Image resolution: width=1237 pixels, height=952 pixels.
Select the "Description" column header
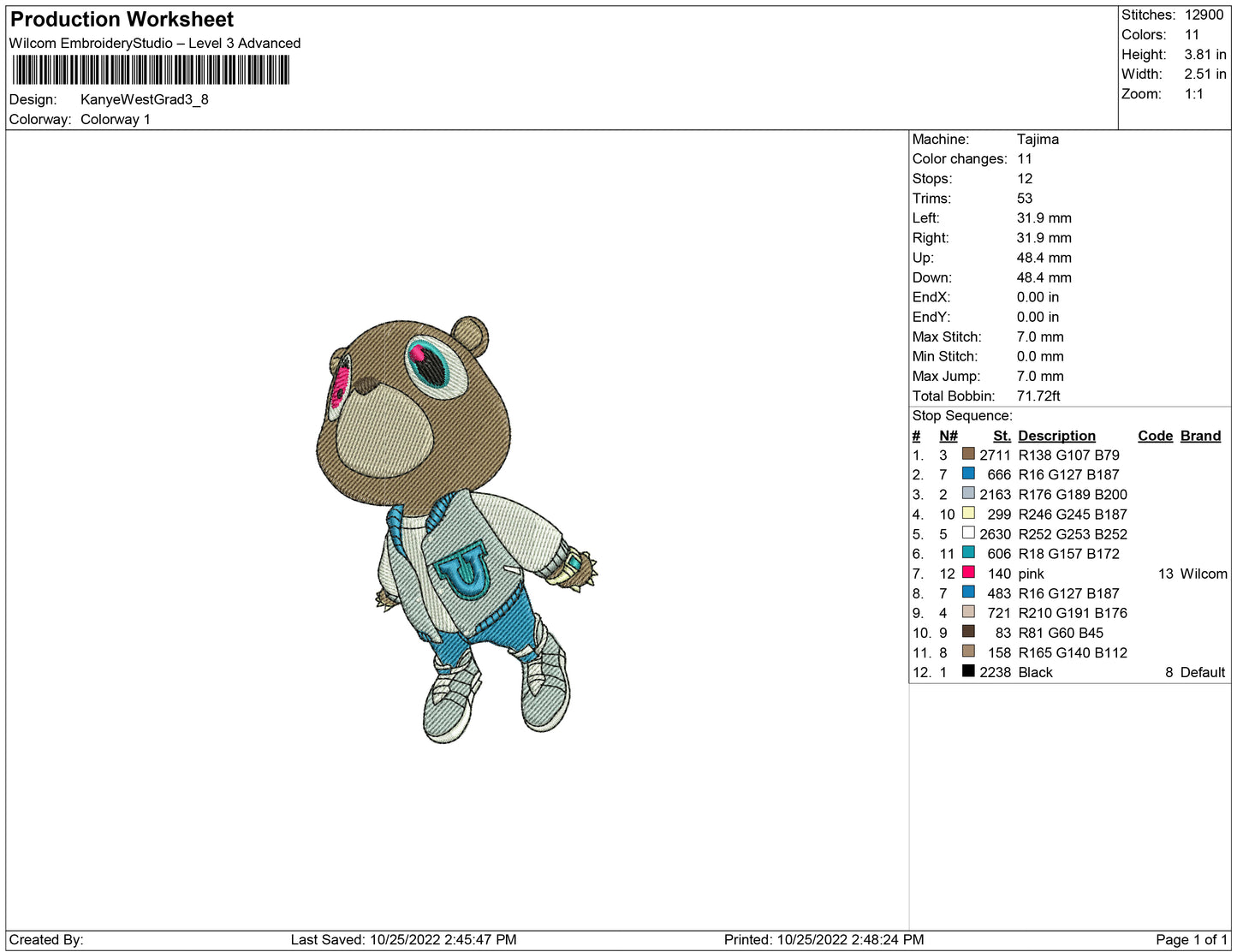(x=1057, y=436)
